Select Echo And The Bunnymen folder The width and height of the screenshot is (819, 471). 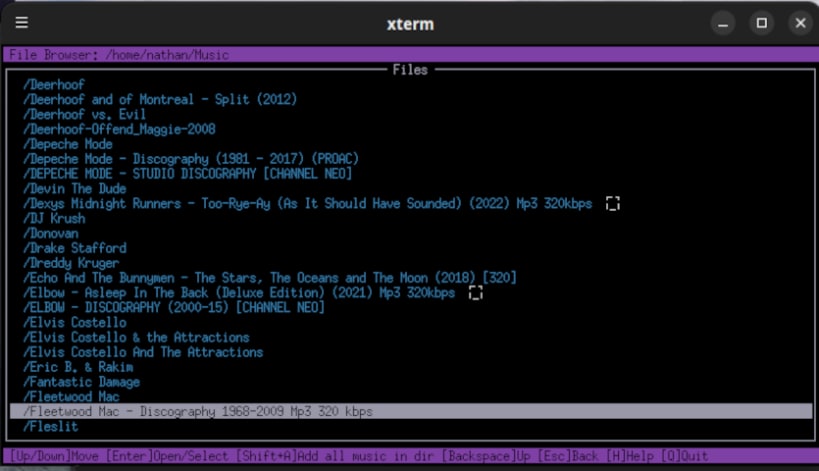270,278
